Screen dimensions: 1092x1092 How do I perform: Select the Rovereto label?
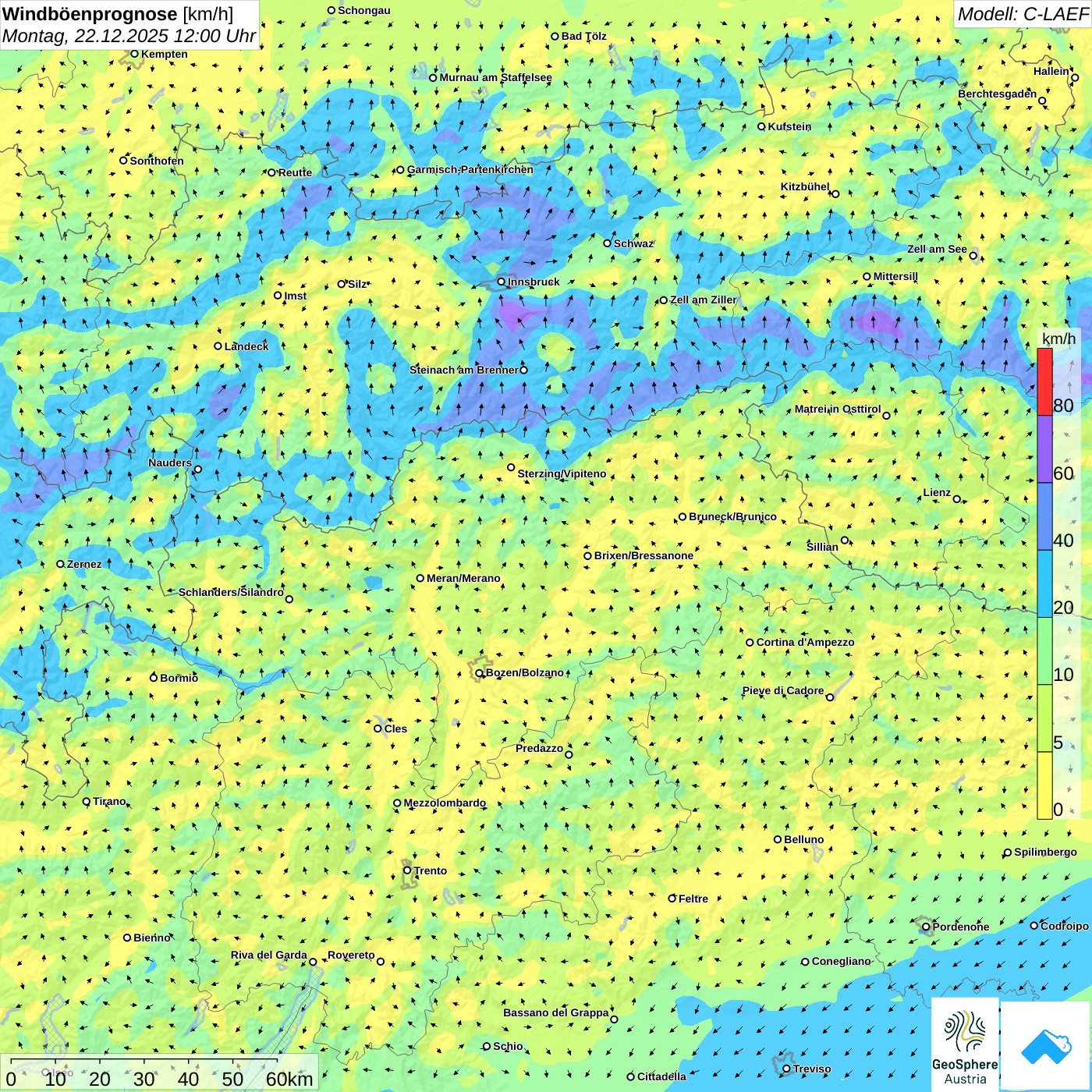click(351, 955)
